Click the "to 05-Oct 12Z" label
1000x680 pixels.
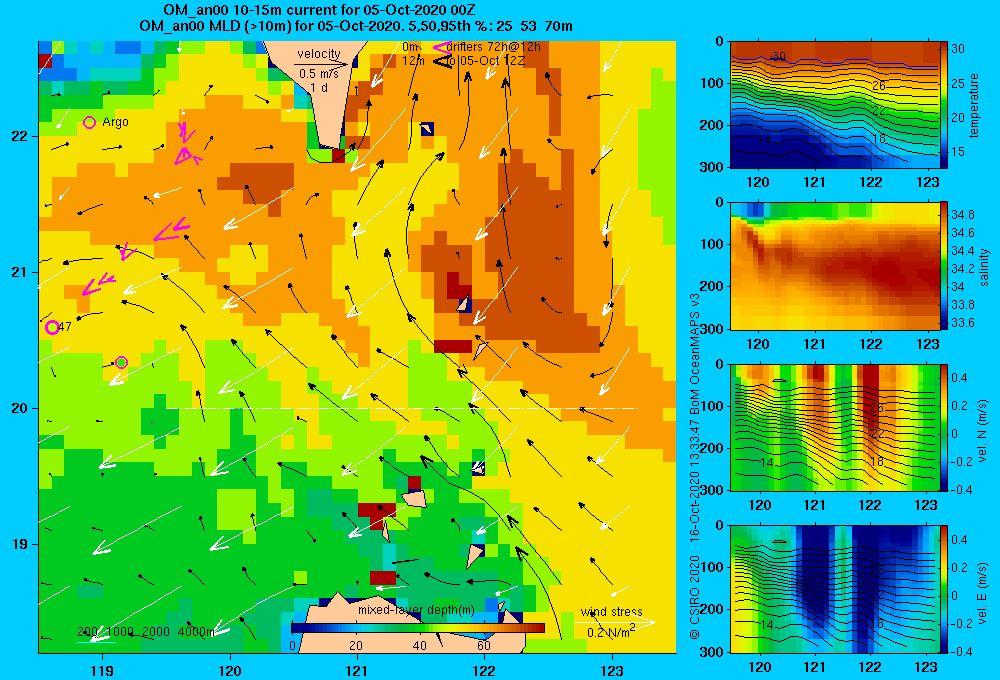(487, 61)
